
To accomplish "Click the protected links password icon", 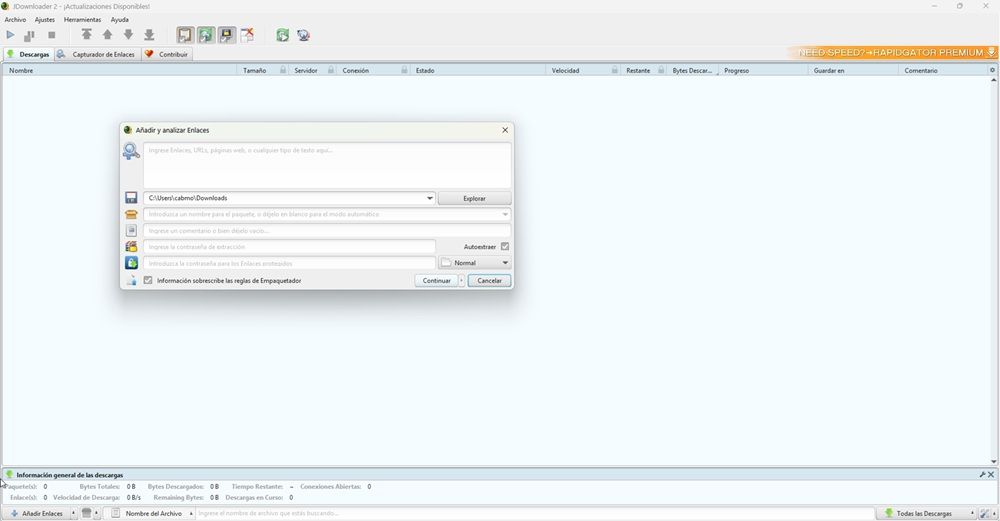I will (131, 263).
